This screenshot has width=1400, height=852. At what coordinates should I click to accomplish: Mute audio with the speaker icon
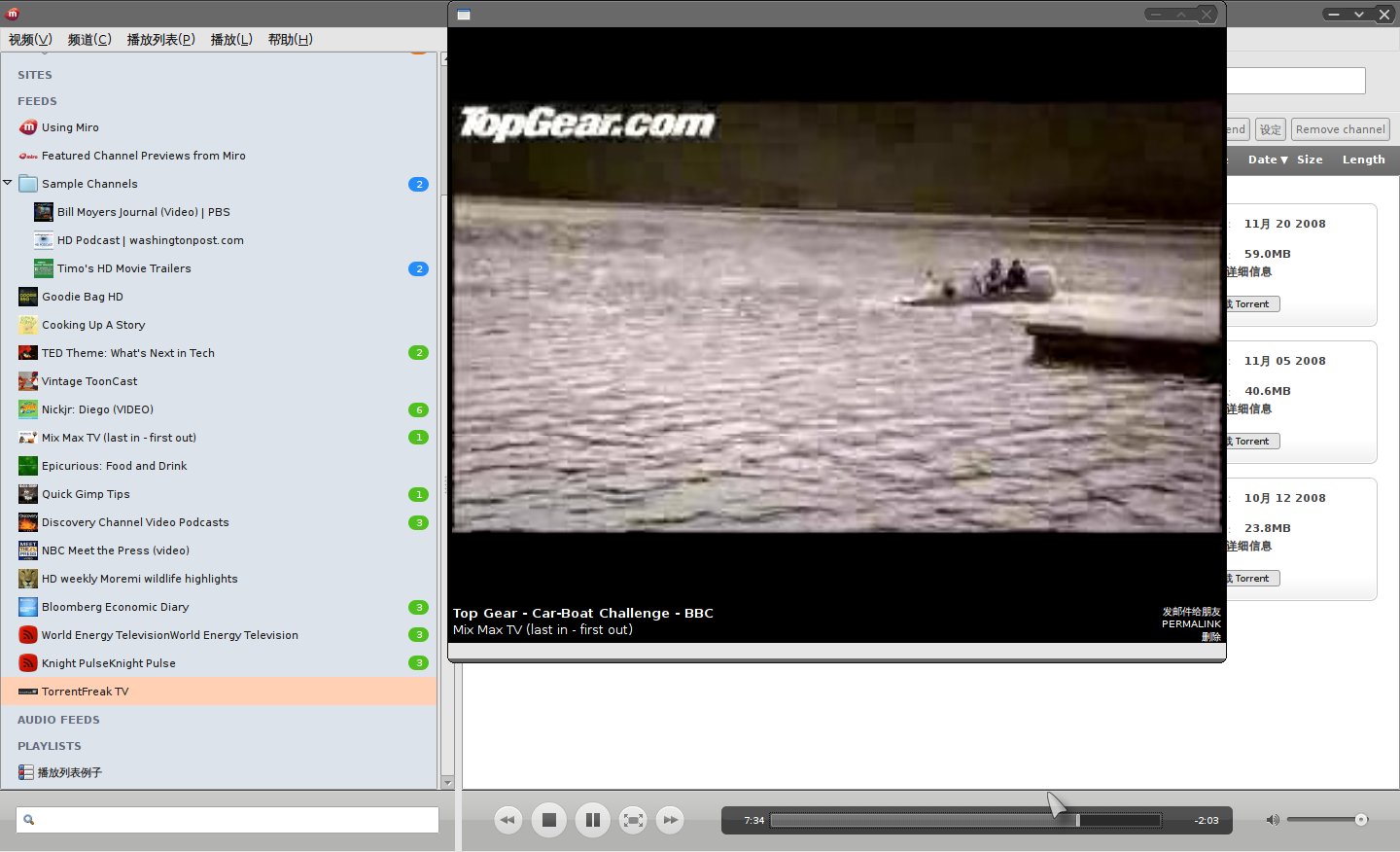click(x=1273, y=820)
